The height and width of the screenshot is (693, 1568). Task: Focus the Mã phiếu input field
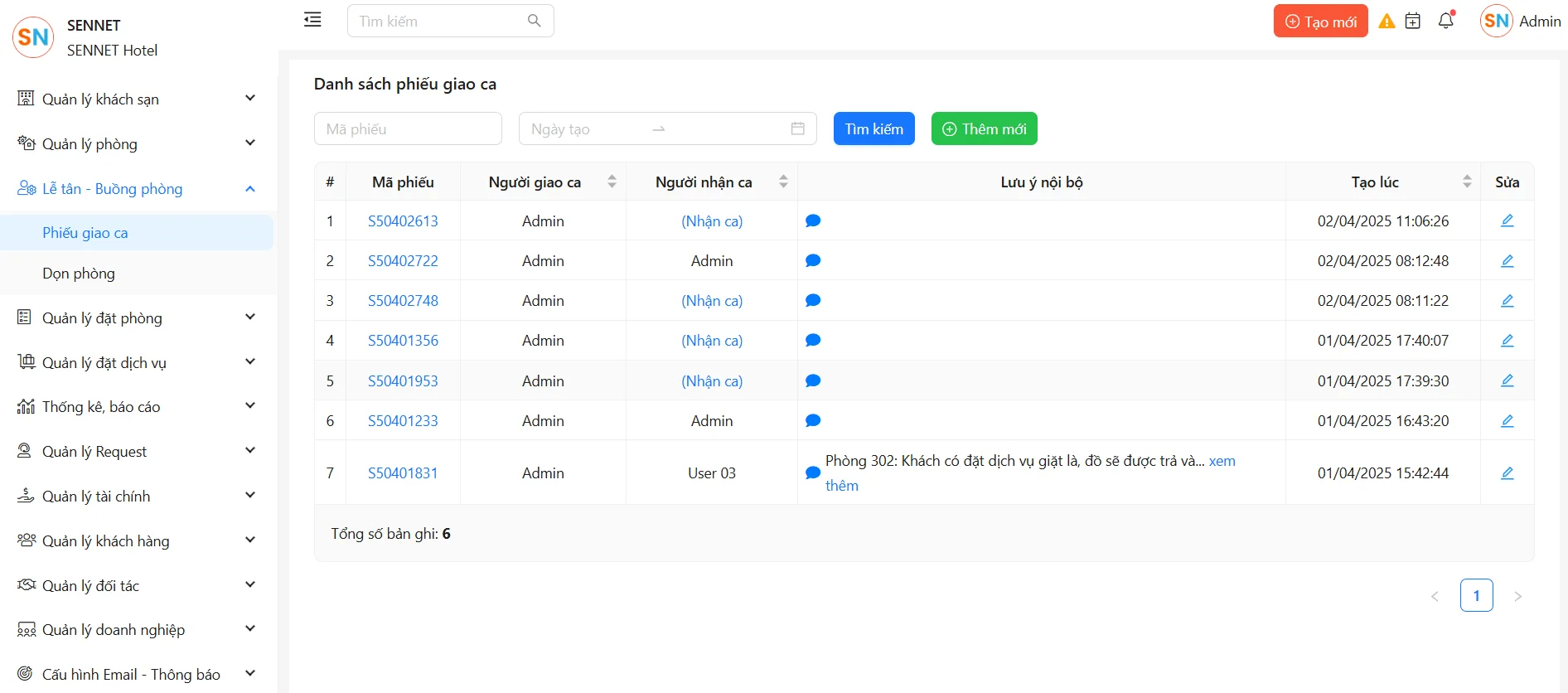click(x=408, y=129)
